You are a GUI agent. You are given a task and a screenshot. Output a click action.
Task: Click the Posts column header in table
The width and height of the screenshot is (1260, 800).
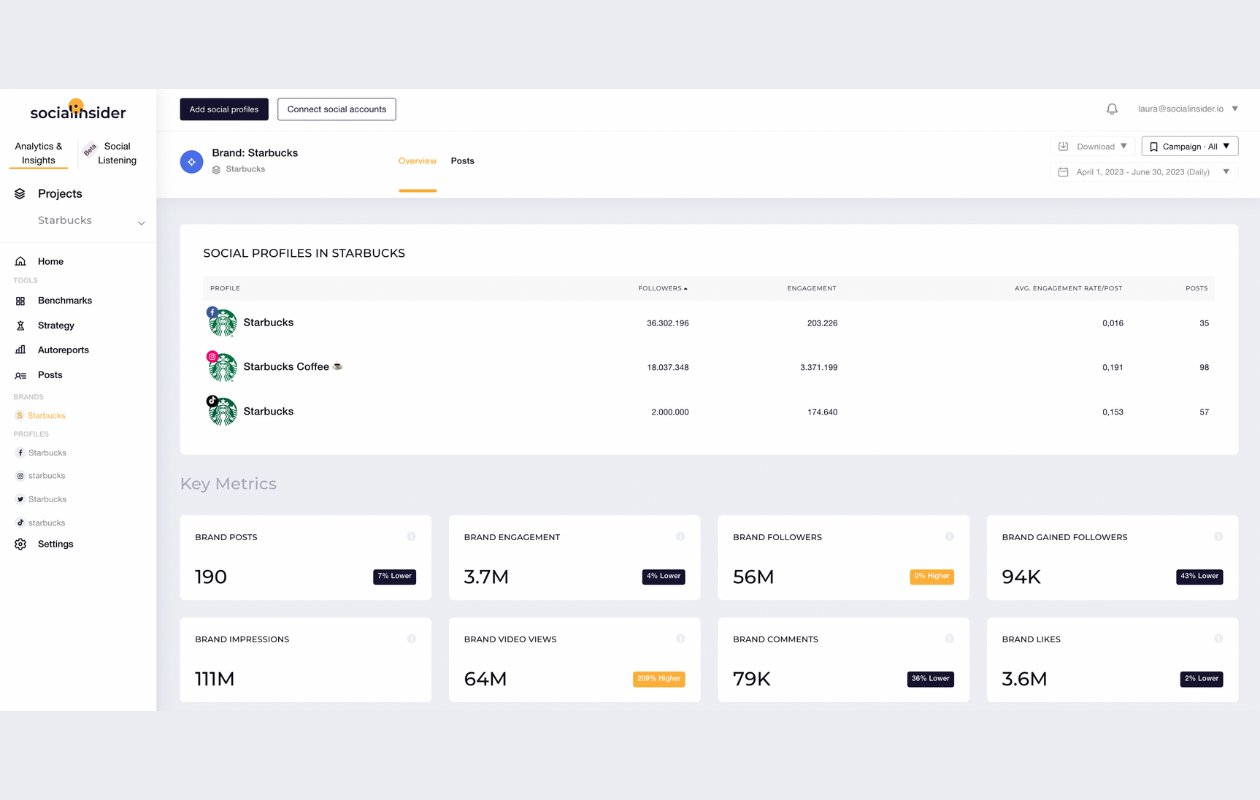click(x=1197, y=288)
